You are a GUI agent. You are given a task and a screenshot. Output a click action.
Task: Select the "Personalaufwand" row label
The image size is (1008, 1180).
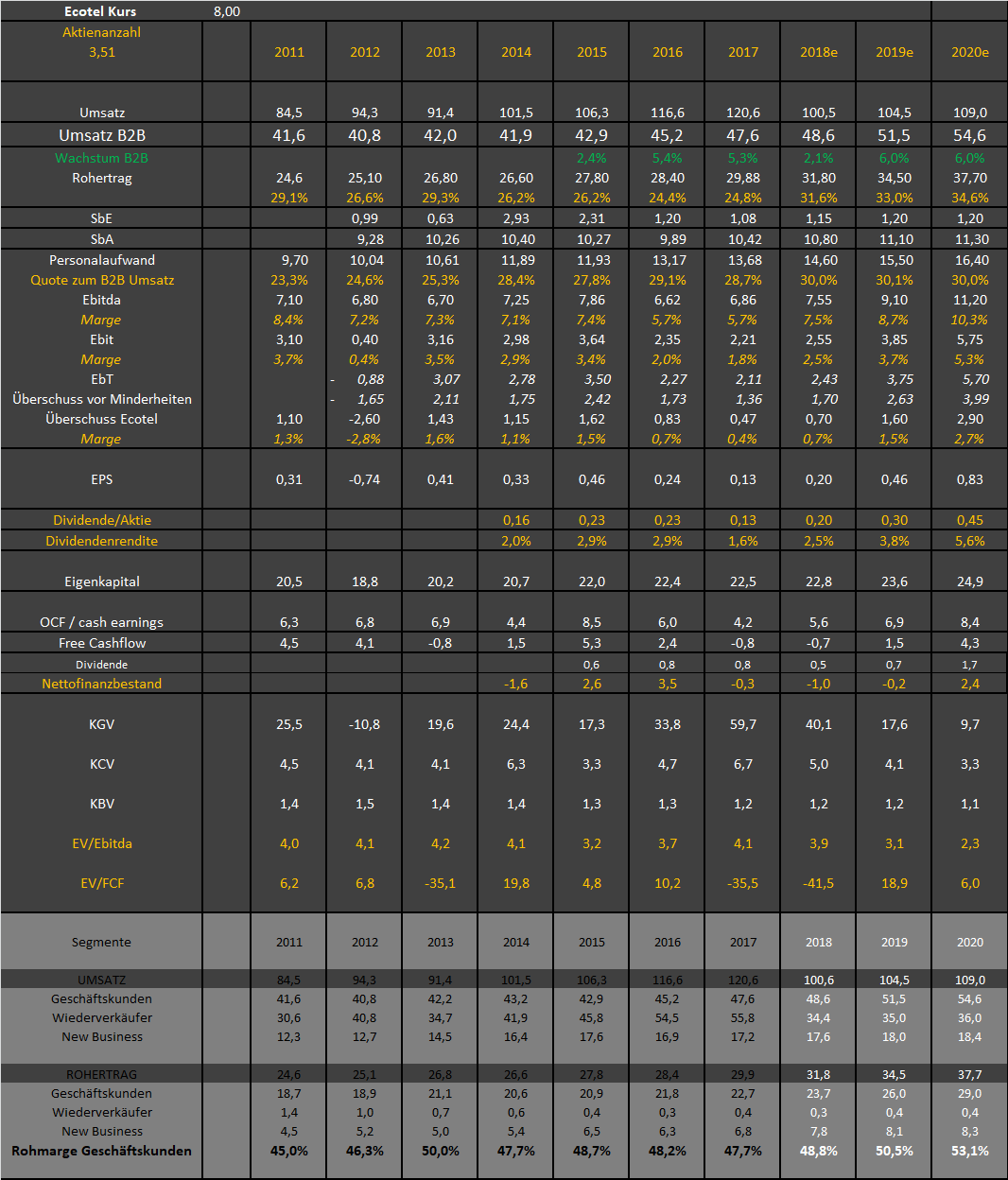101,260
